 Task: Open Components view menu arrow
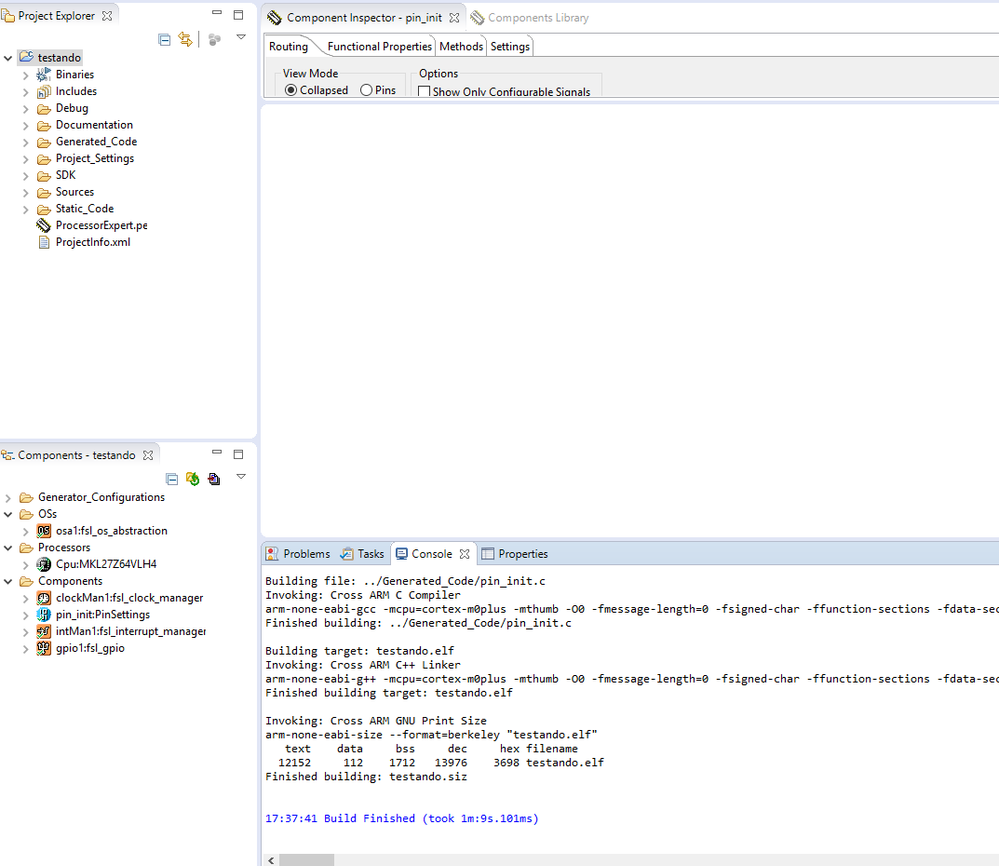click(x=241, y=476)
